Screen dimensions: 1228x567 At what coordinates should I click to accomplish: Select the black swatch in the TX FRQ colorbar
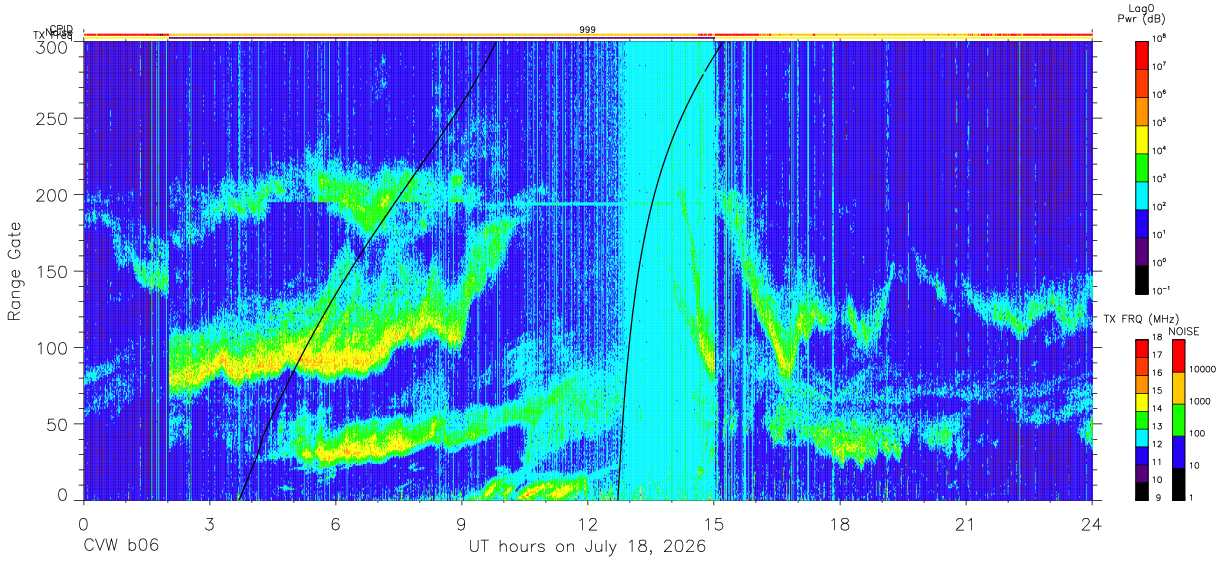[1142, 491]
